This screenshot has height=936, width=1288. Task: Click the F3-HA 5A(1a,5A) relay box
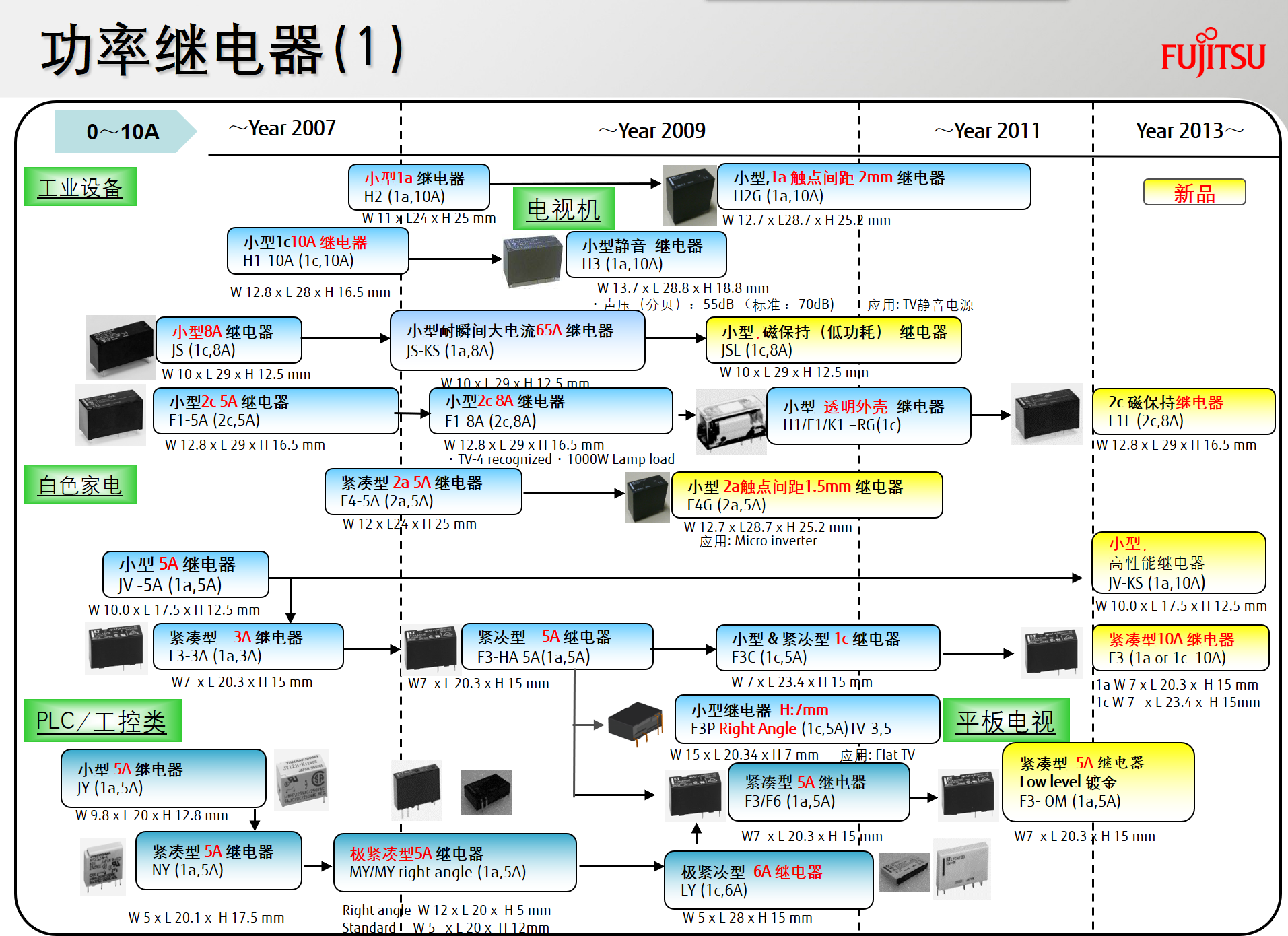click(x=557, y=646)
